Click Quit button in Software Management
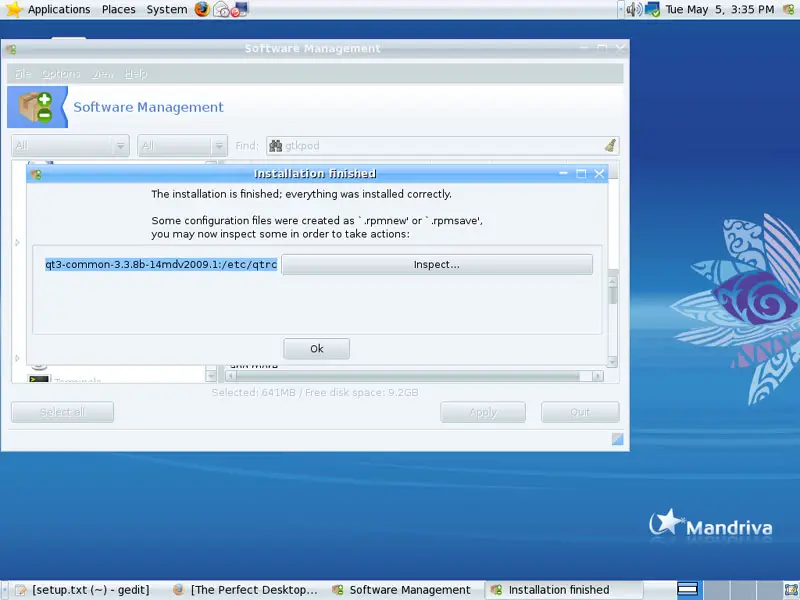The height and width of the screenshot is (600, 800). [x=580, y=412]
